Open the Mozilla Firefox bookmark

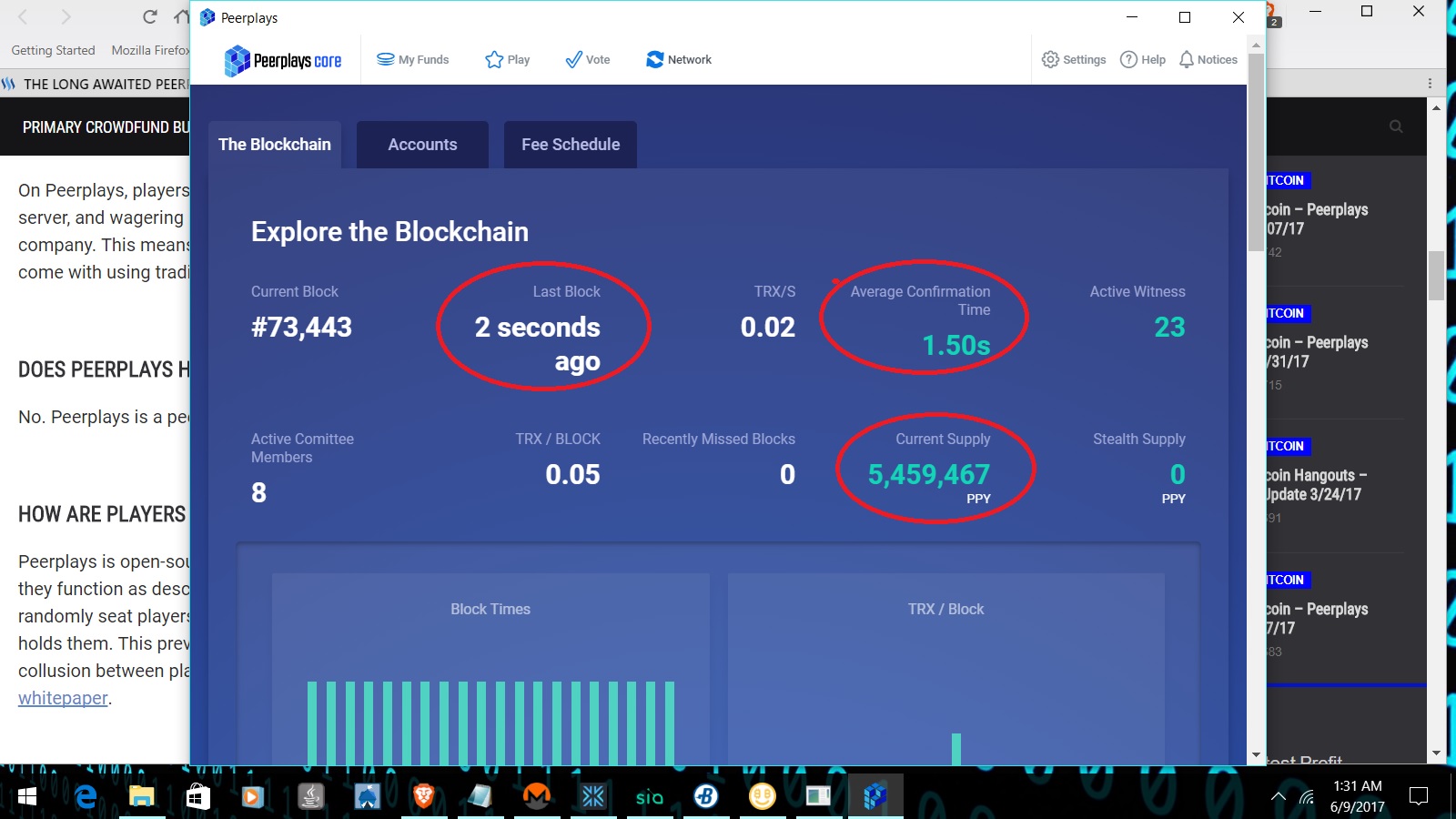pos(150,50)
